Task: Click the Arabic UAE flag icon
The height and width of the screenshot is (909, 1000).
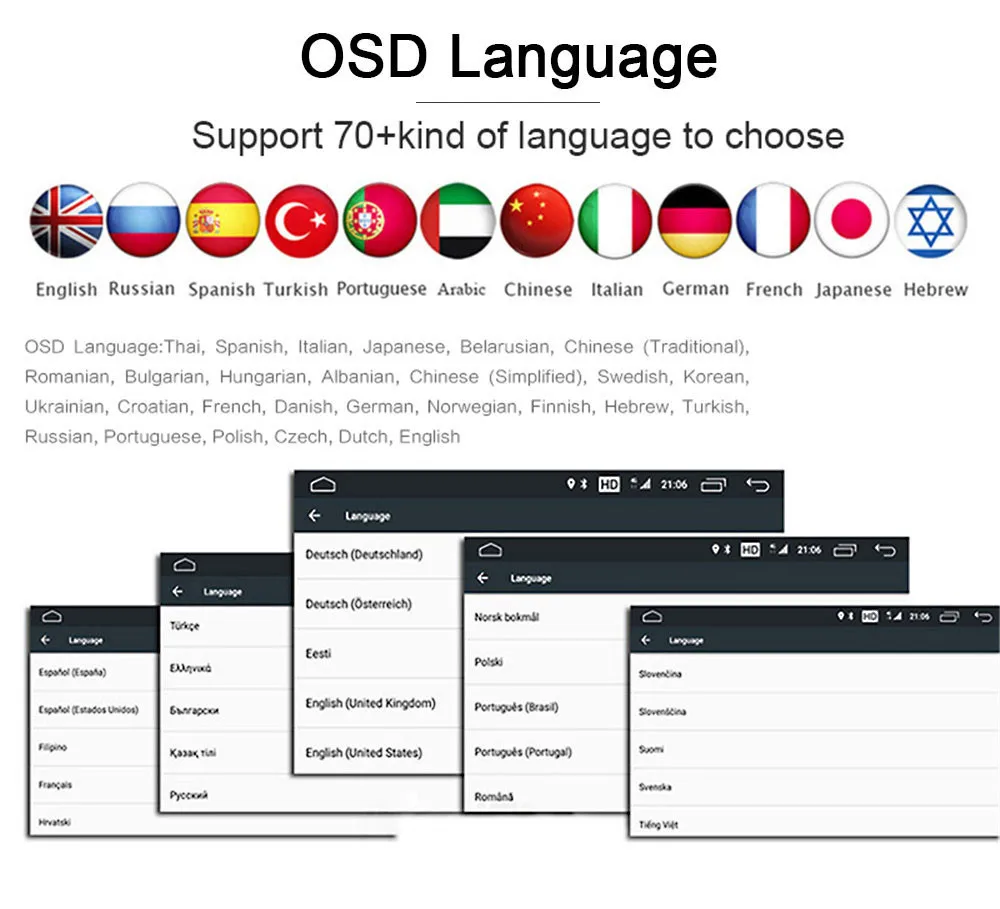Action: 458,221
